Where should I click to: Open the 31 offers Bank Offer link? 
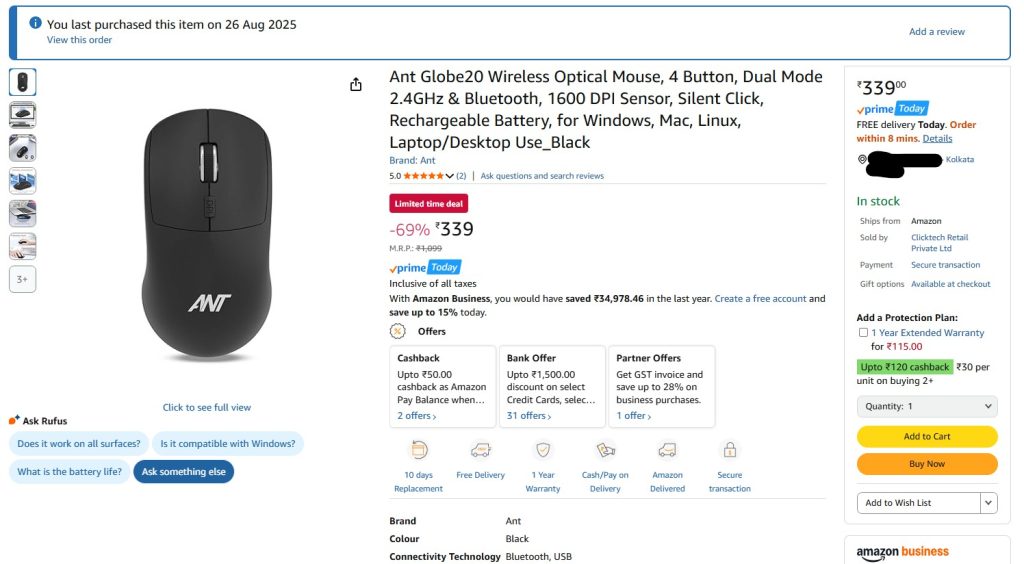[527, 416]
